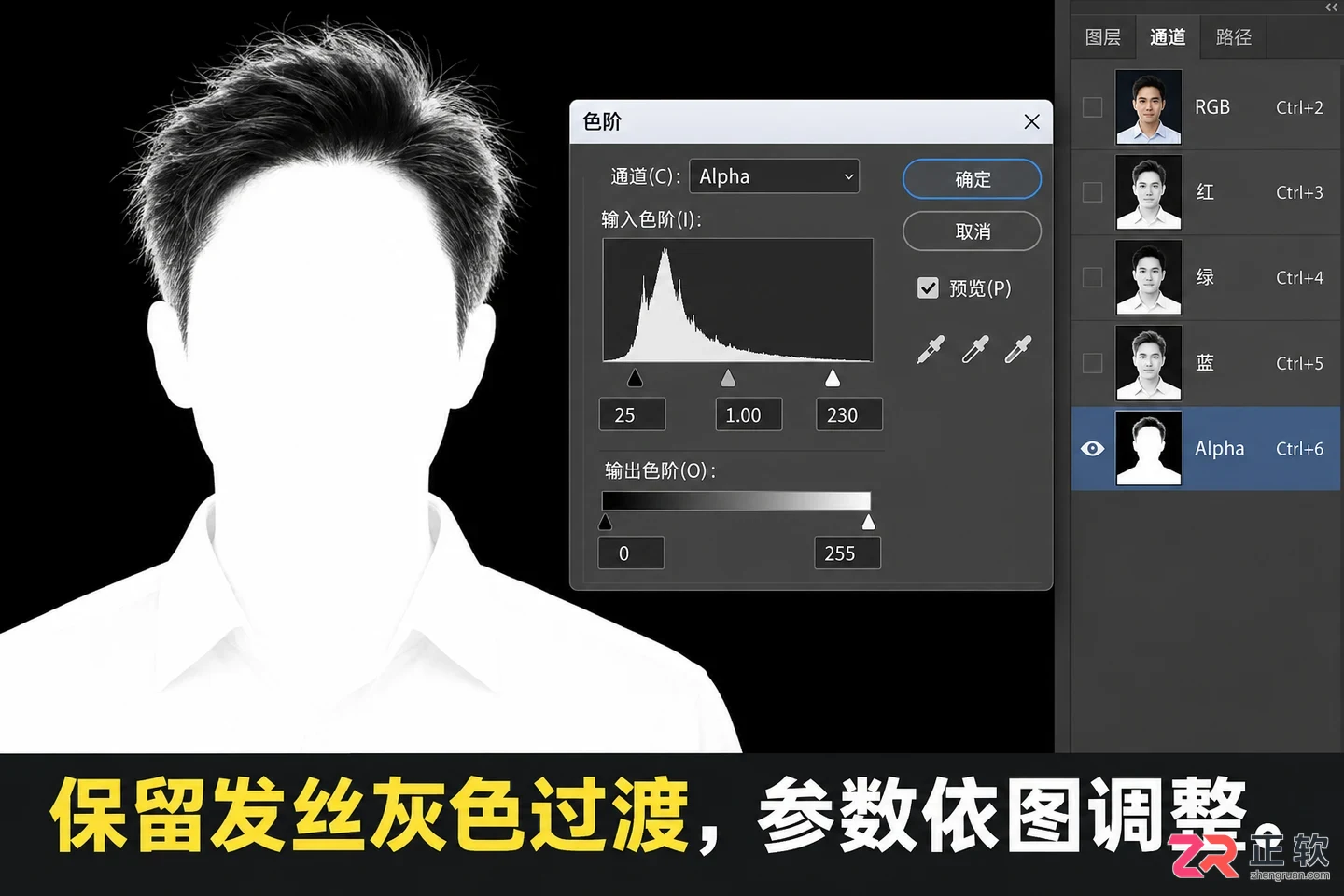Pick the black point eyedropper
This screenshot has width=1344, height=896.
pyautogui.click(x=931, y=349)
